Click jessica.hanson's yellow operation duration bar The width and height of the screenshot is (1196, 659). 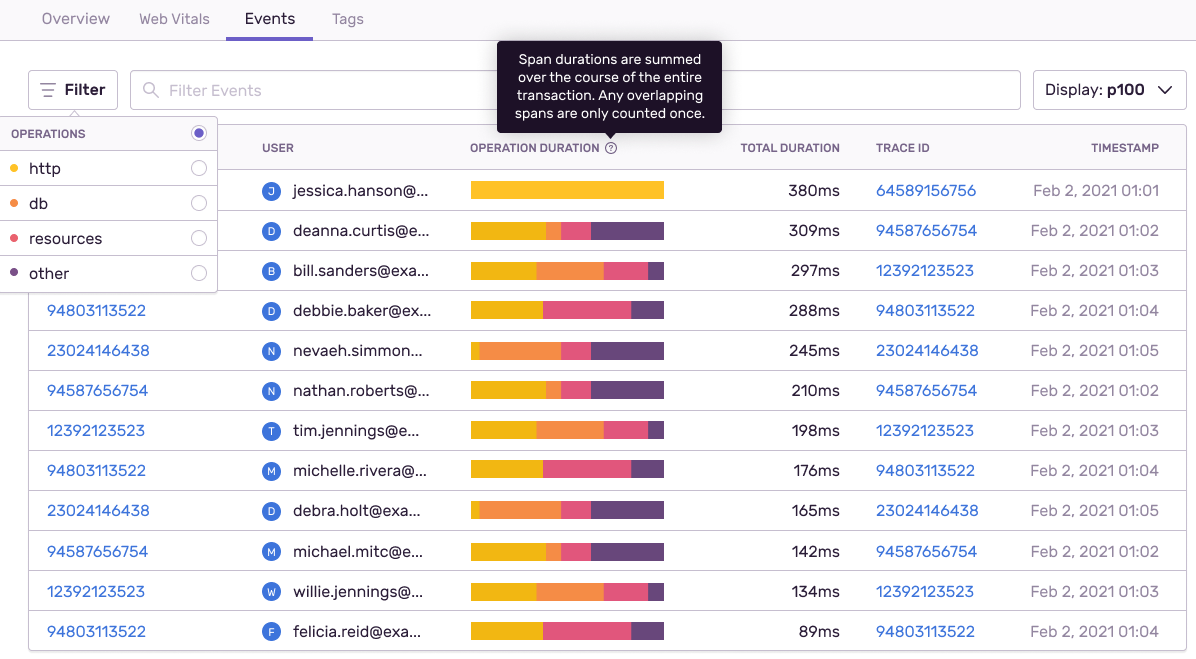[567, 190]
